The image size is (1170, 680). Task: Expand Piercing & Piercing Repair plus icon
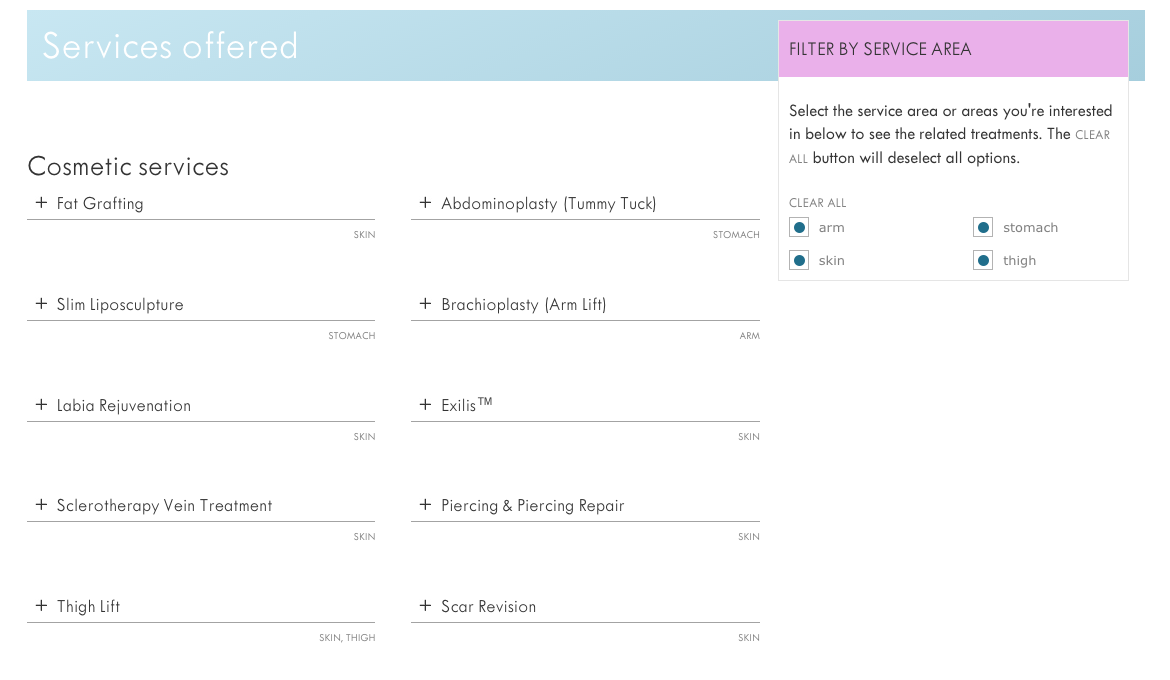(x=425, y=505)
